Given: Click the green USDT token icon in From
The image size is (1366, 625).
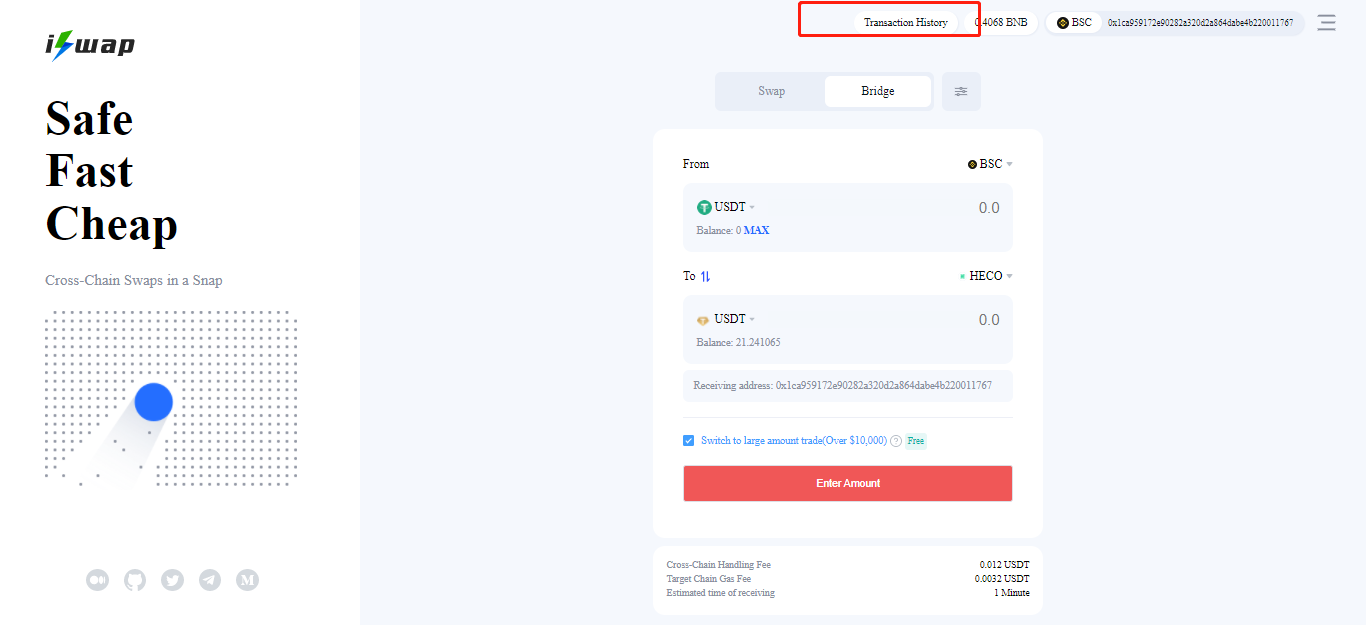Looking at the screenshot, I should 704,207.
